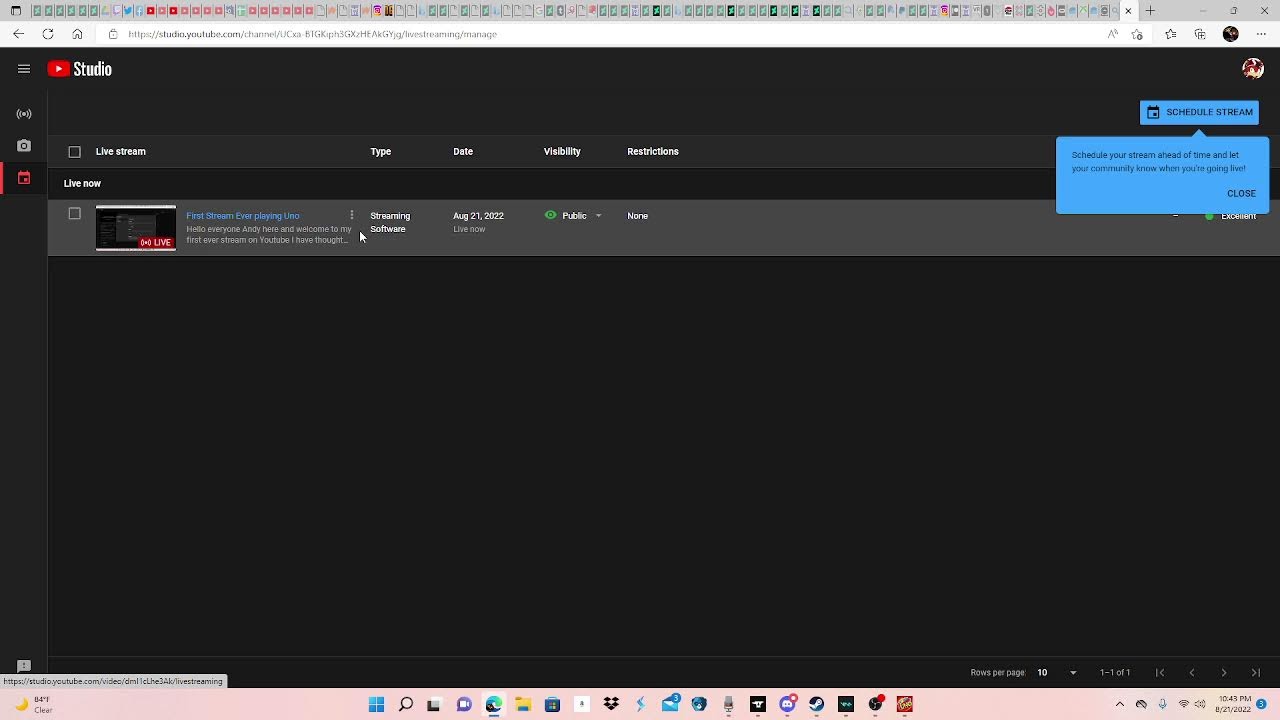
Task: Open First Stream Ever playing Uno link
Action: (243, 216)
